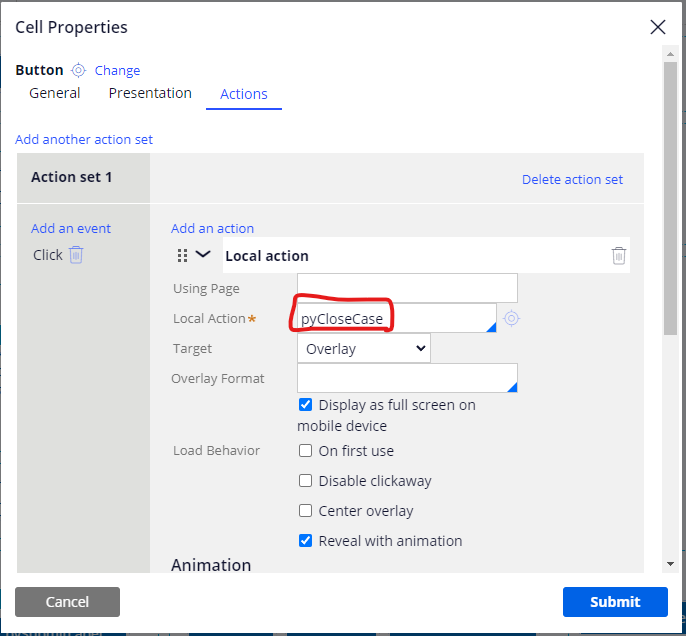This screenshot has height=636, width=686.
Task: Click the Add an action link
Action: pos(212,228)
